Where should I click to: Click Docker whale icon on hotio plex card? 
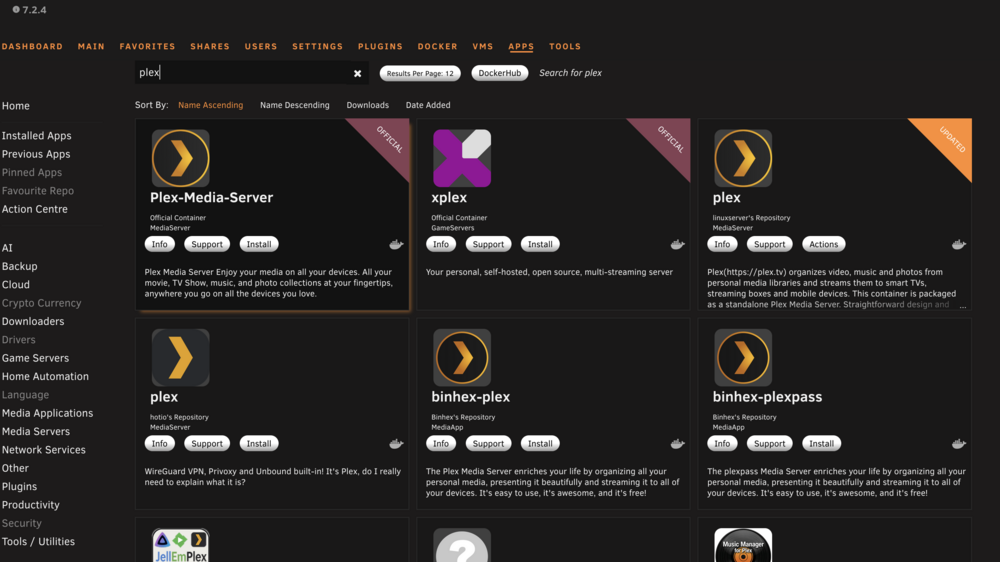point(396,443)
